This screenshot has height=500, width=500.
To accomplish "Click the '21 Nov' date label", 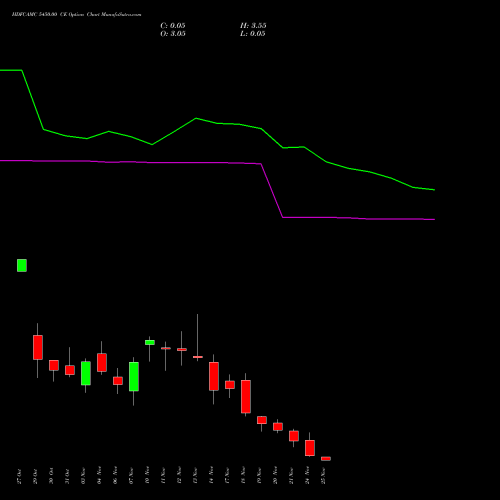I will (291, 476).
